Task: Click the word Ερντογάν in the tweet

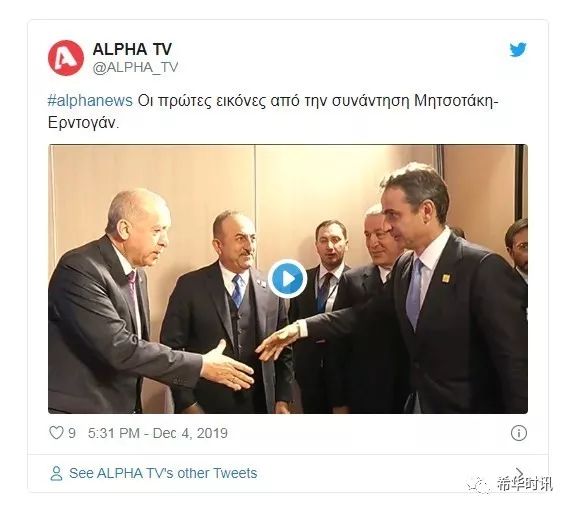Action: point(83,123)
